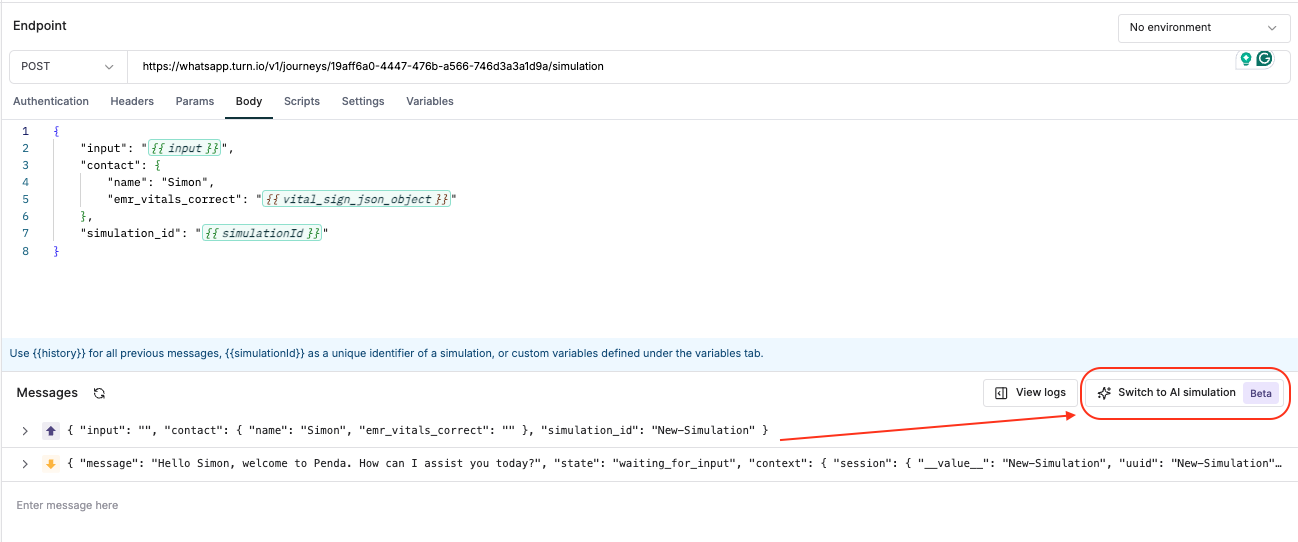The image size is (1298, 542).
Task: Click the Grammarly icon in URL bar
Action: tap(1264, 59)
